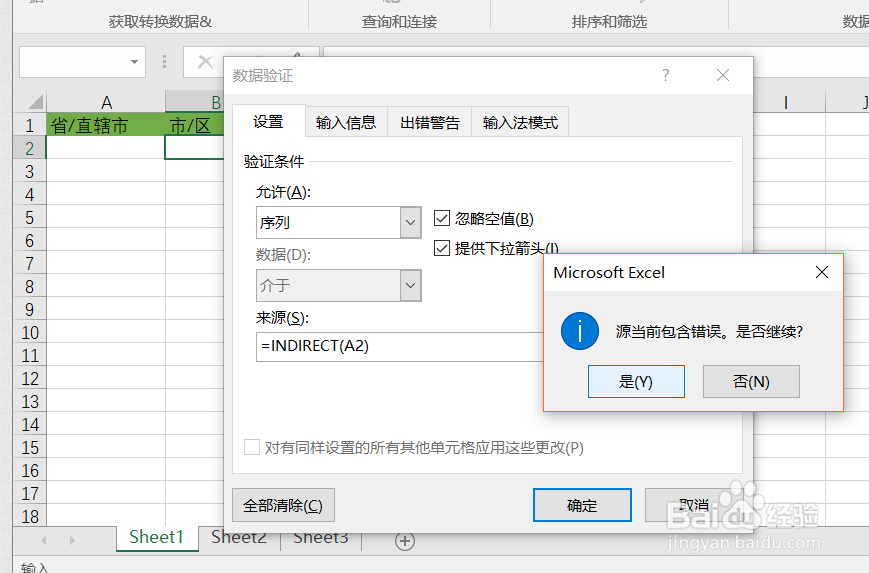Click the source field with =INDIRECT(A2)
Viewport: 869px width, 573px height.
pyautogui.click(x=400, y=346)
